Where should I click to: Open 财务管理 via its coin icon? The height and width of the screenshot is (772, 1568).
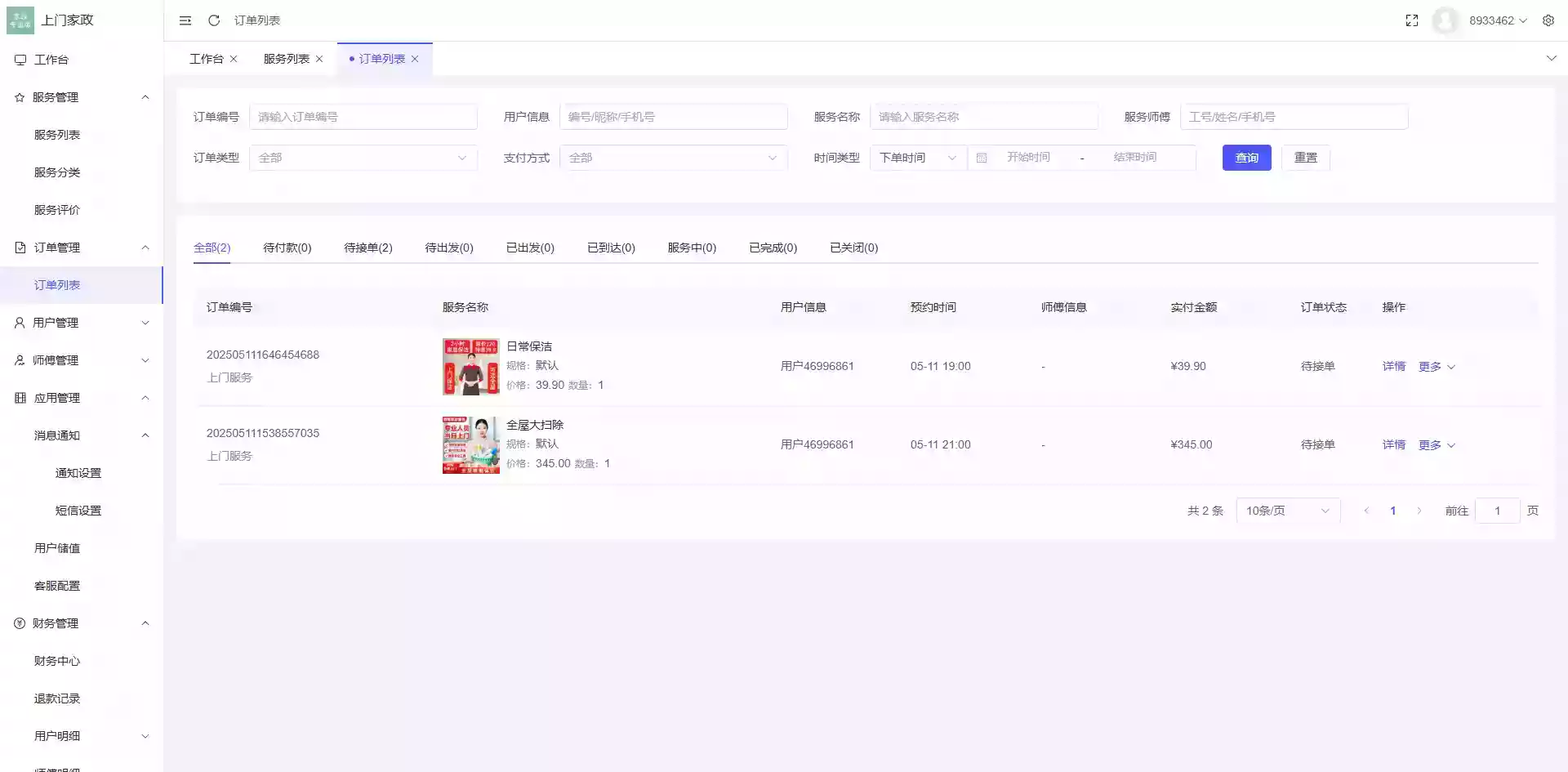pos(19,623)
